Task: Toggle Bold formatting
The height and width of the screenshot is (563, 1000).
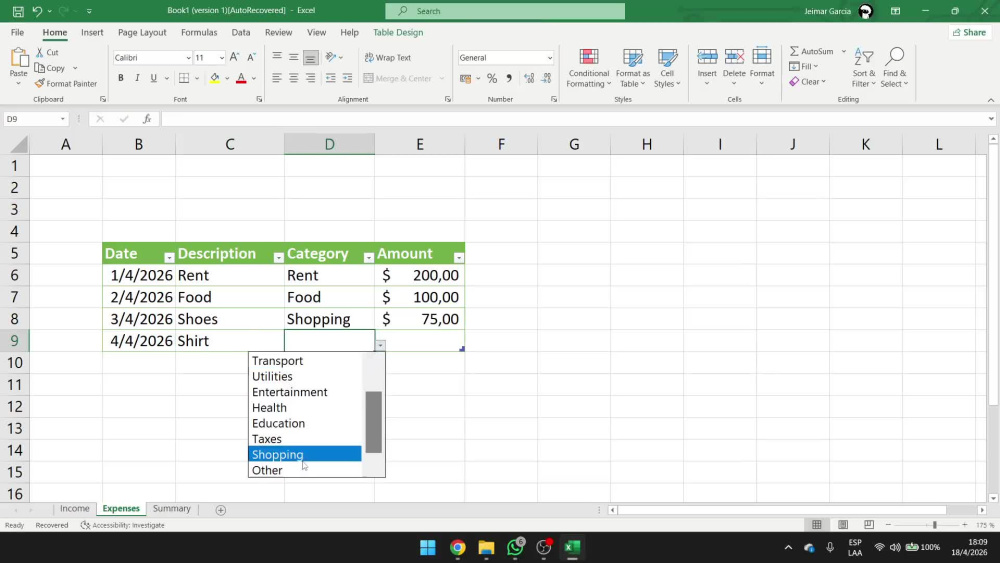Action: 121,78
